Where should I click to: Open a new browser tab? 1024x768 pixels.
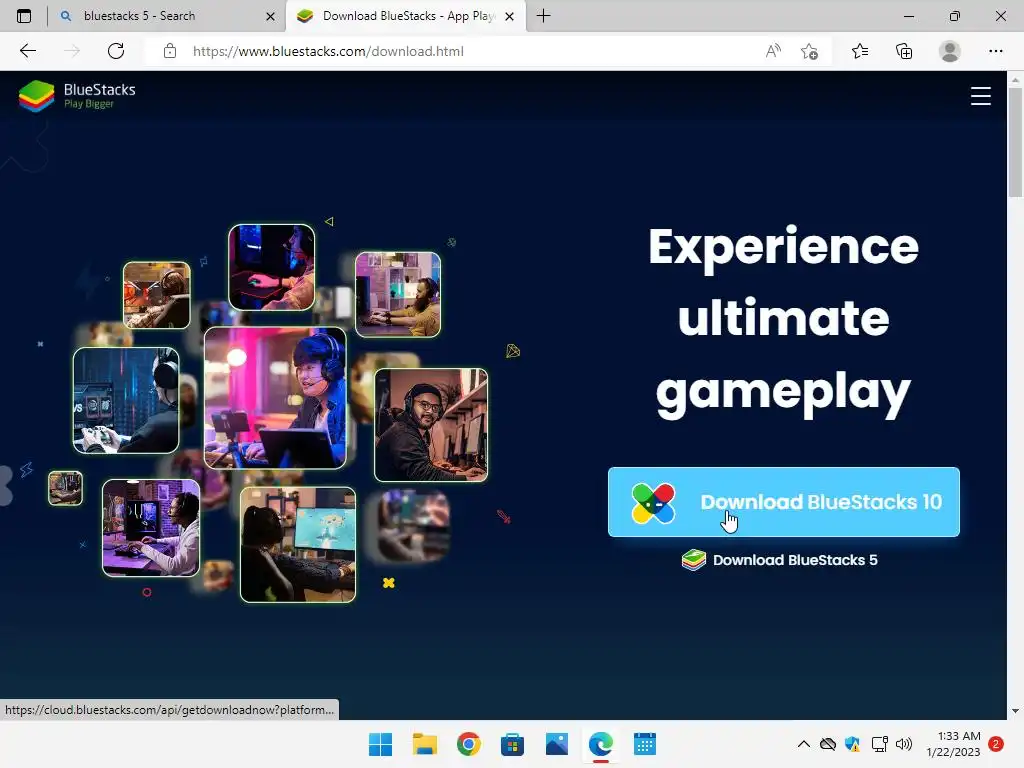543,16
